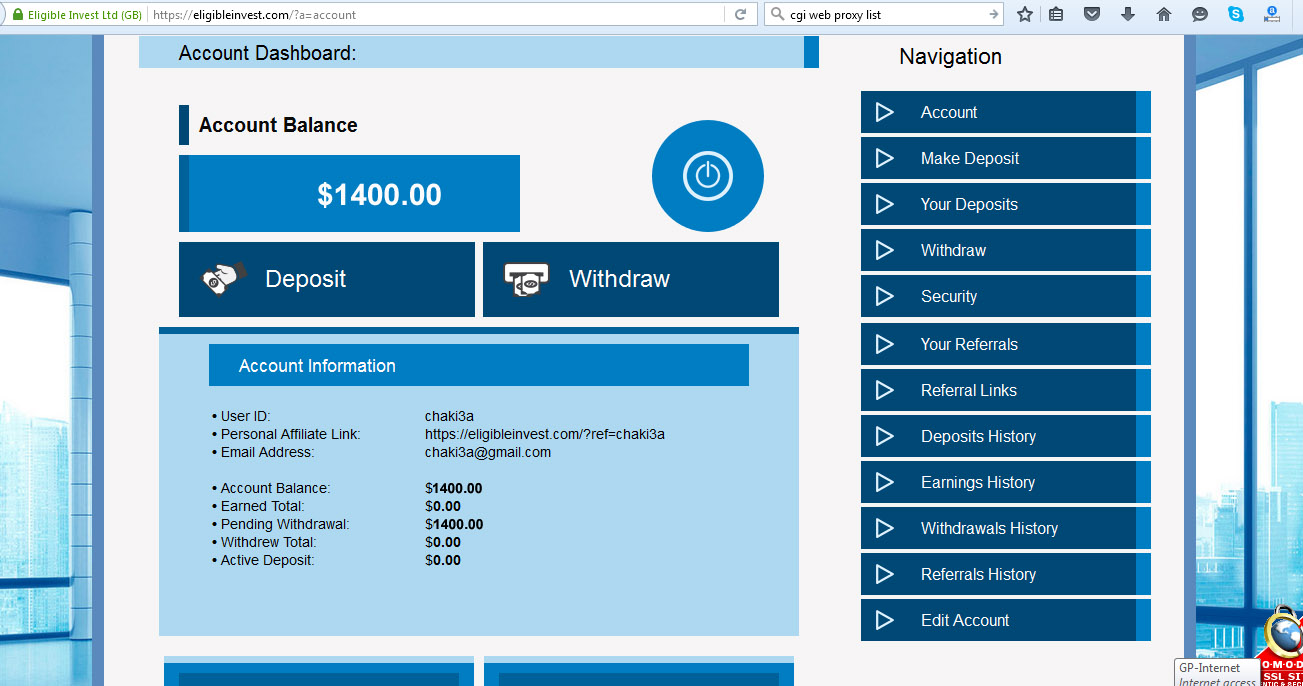The image size is (1303, 686).
Task: Bookmark this page with the star icon
Action: pos(1024,15)
